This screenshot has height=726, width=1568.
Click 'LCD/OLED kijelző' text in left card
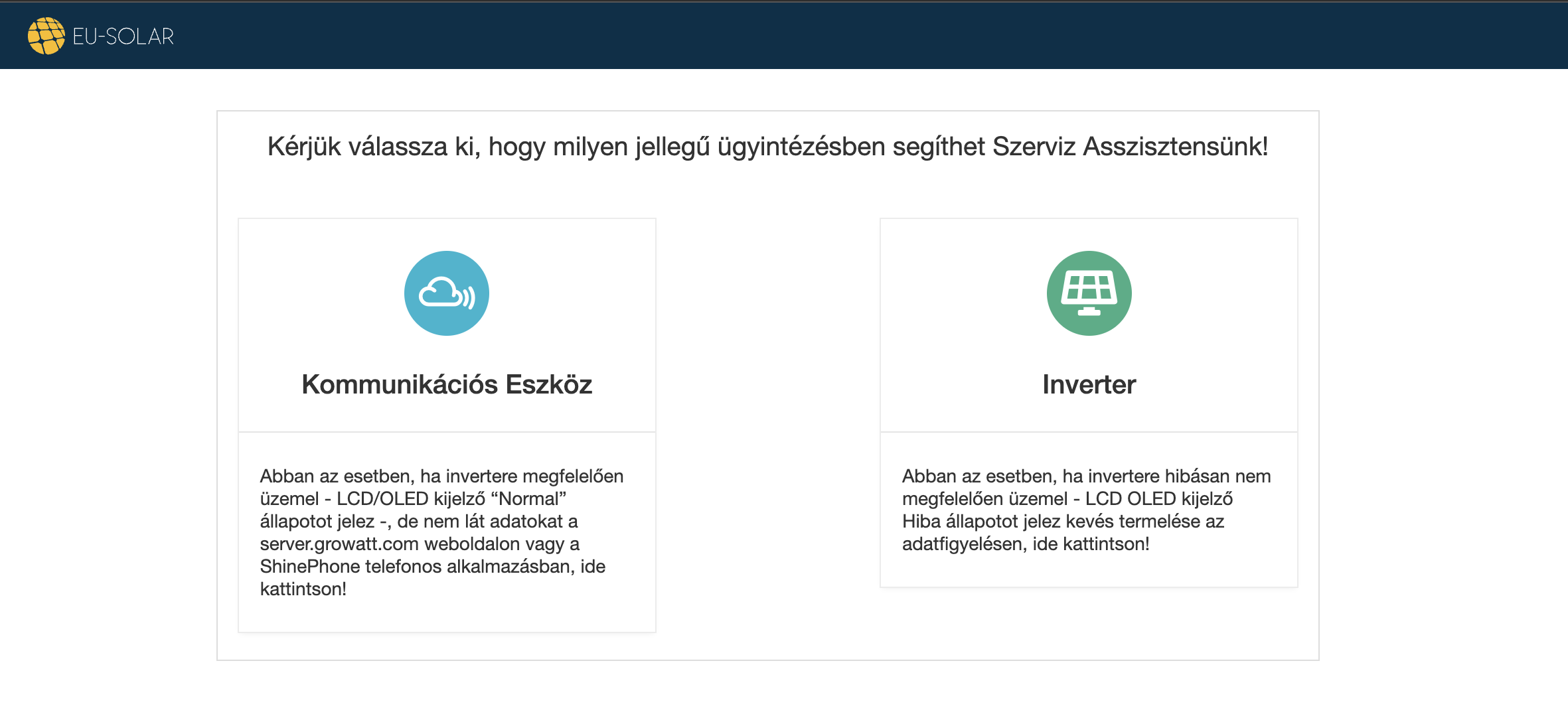(x=411, y=499)
